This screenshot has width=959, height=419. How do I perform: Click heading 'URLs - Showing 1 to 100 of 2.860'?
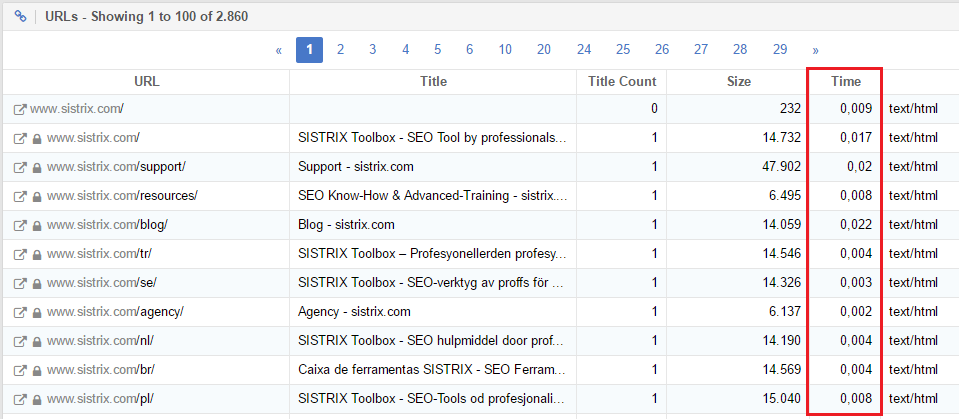147,17
